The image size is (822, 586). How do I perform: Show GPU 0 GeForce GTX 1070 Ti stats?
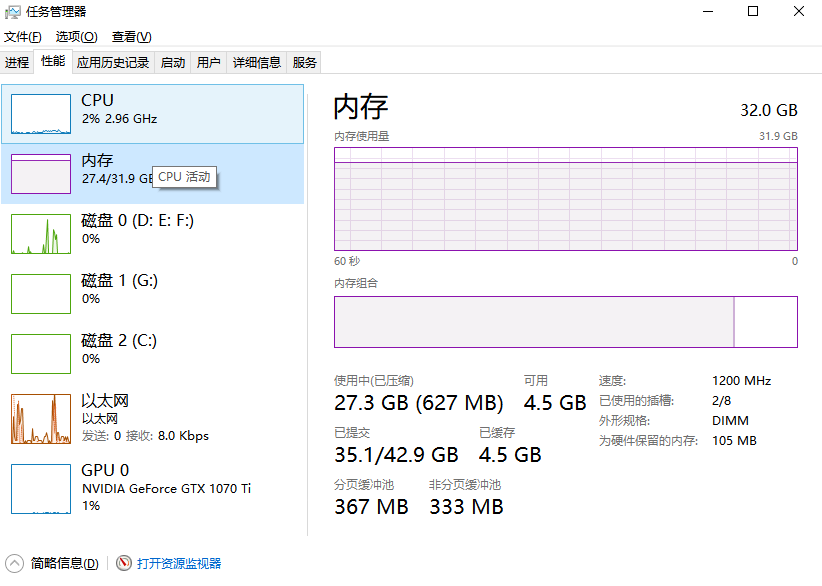[x=41, y=488]
